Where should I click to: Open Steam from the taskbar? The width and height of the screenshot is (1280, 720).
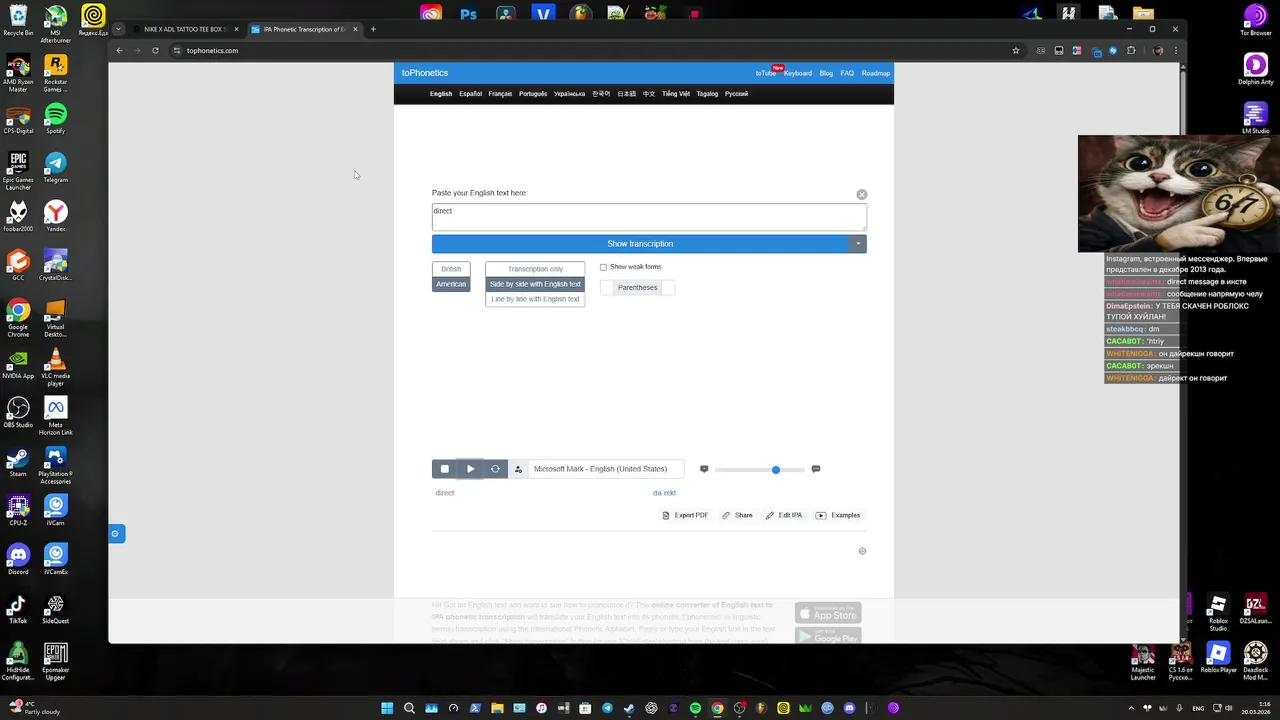pyautogui.click(x=629, y=708)
